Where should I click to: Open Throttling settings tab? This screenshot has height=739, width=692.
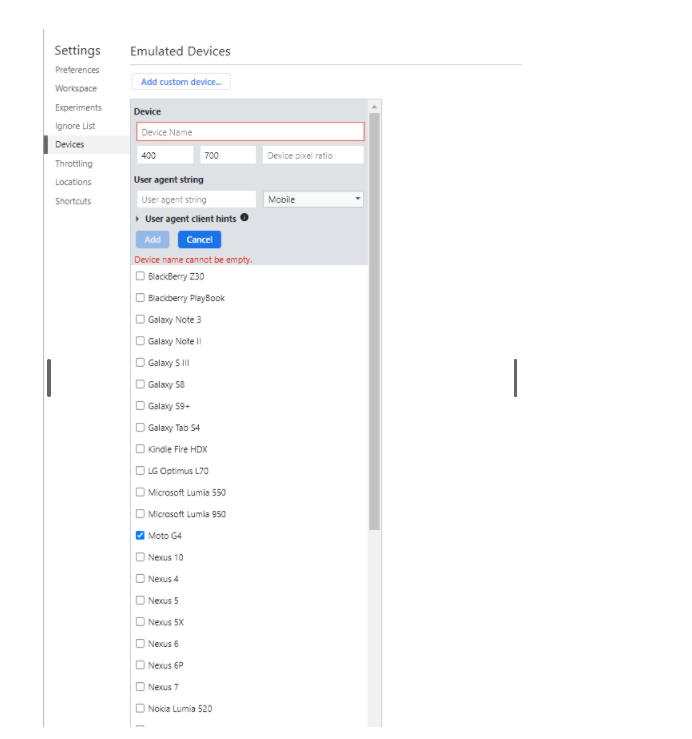tap(74, 164)
